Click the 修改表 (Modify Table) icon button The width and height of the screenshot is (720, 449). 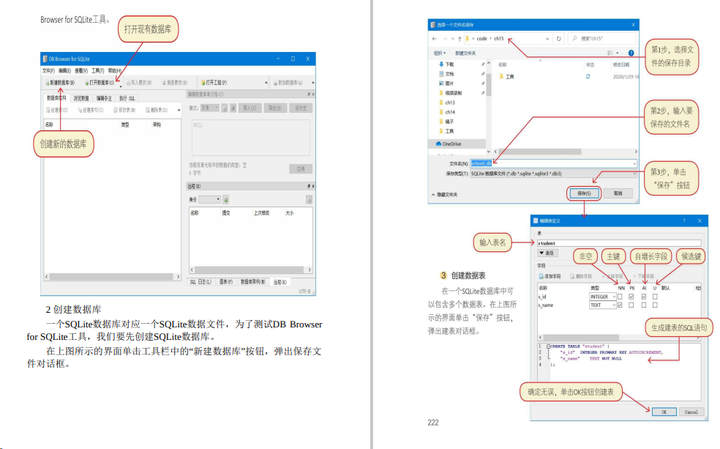[124, 110]
